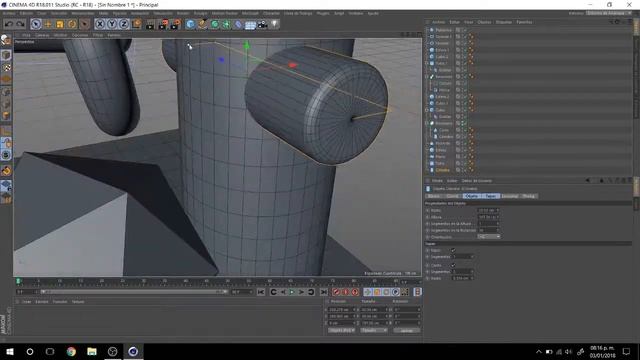
Task: Click the Undo arrow in the toolbar
Action: tap(9, 24)
